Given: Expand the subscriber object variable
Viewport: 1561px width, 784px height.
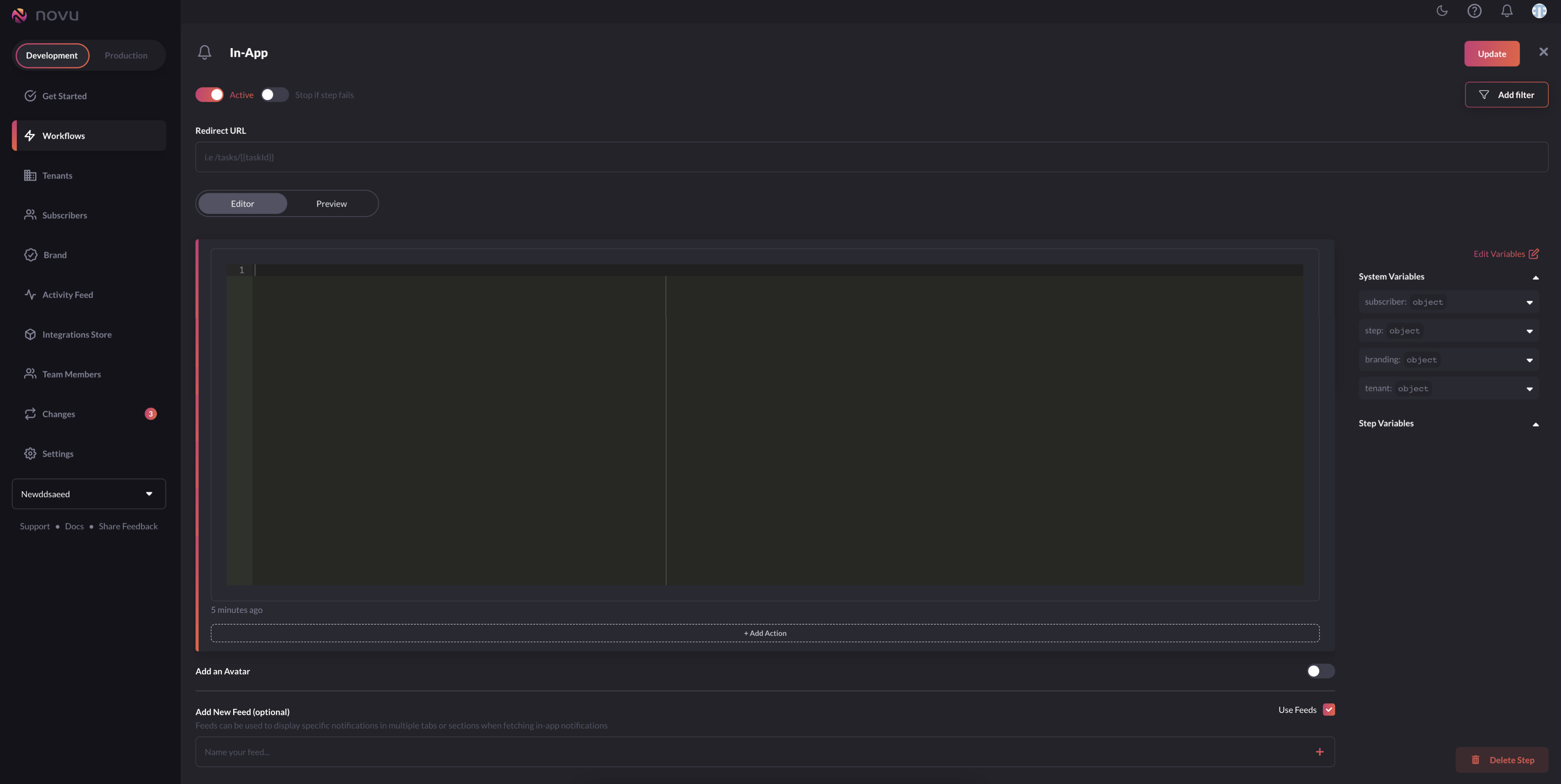Looking at the screenshot, I should click(1530, 302).
